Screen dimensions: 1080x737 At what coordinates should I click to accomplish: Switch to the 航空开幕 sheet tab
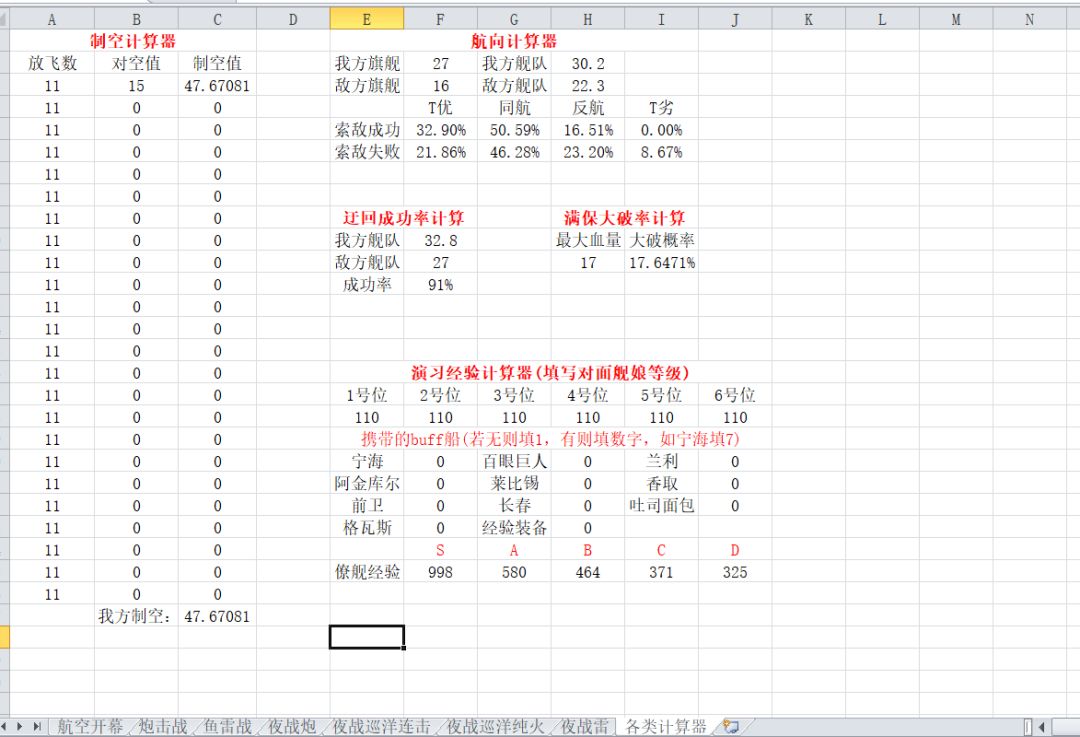tap(90, 726)
